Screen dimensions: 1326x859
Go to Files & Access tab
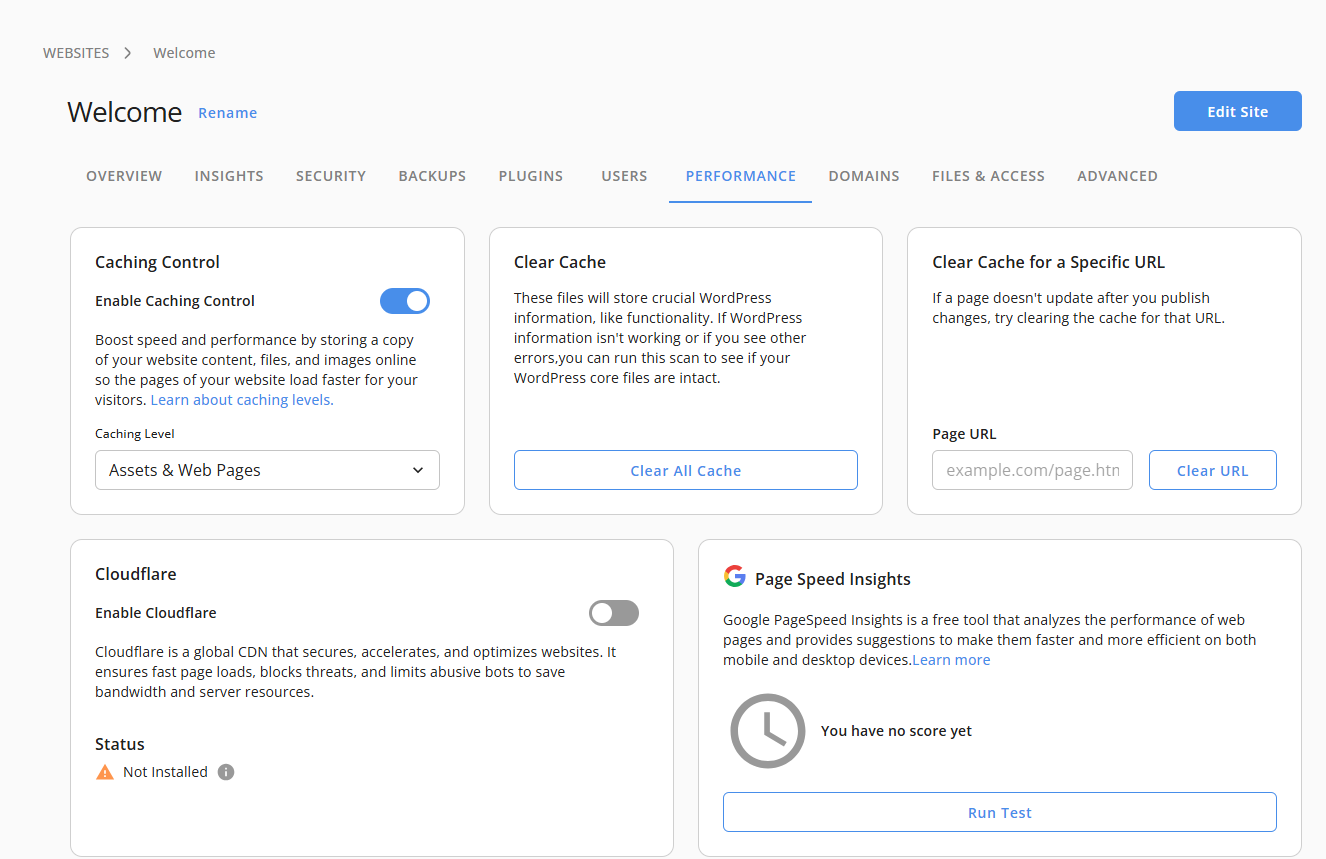(x=988, y=176)
